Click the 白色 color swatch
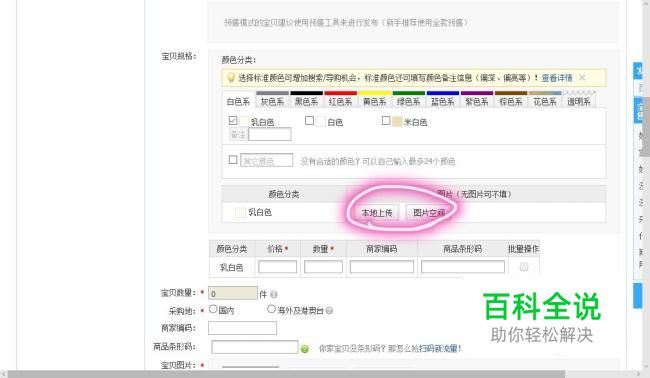 321,122
